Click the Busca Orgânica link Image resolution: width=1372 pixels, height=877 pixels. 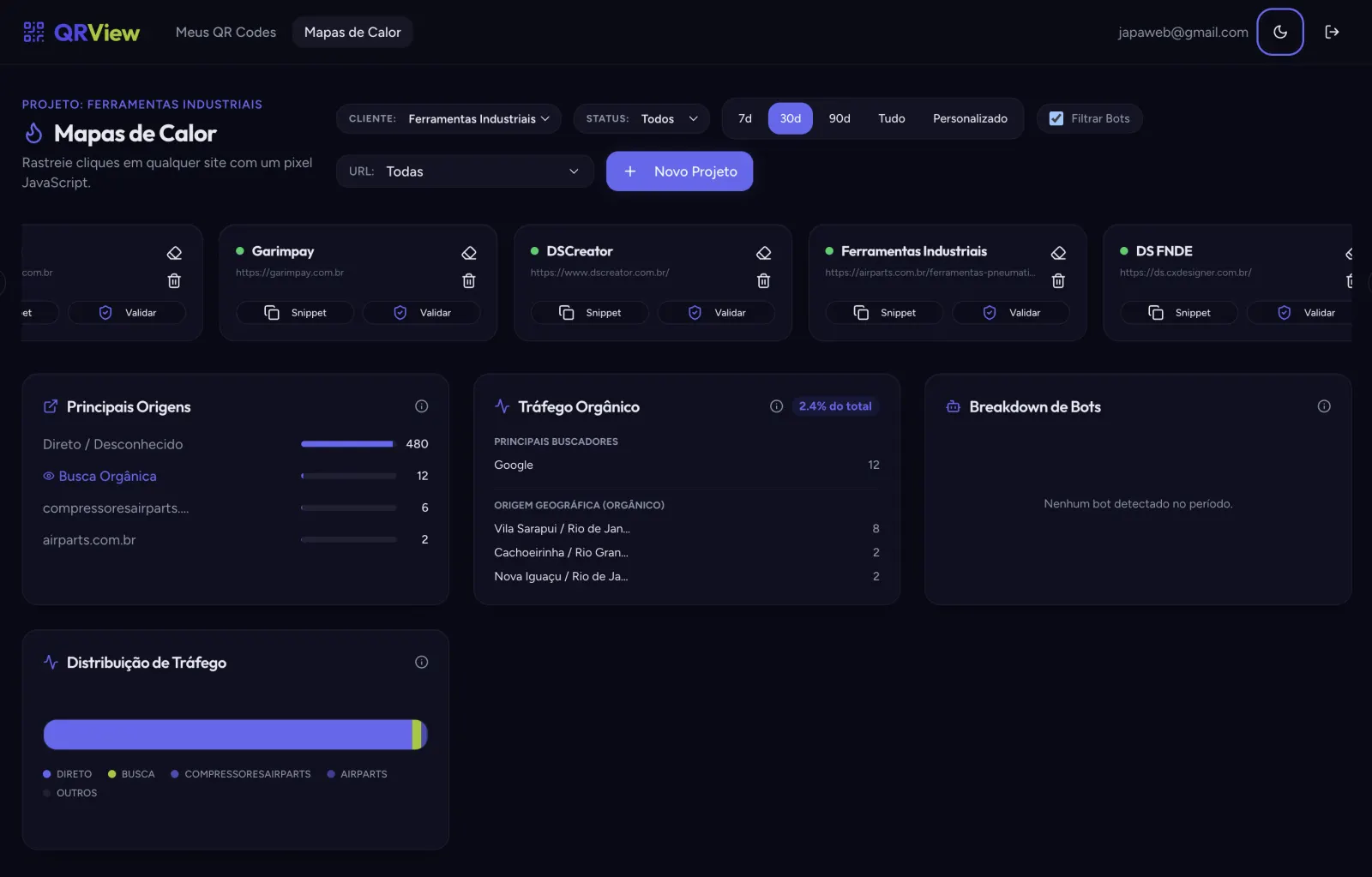107,476
